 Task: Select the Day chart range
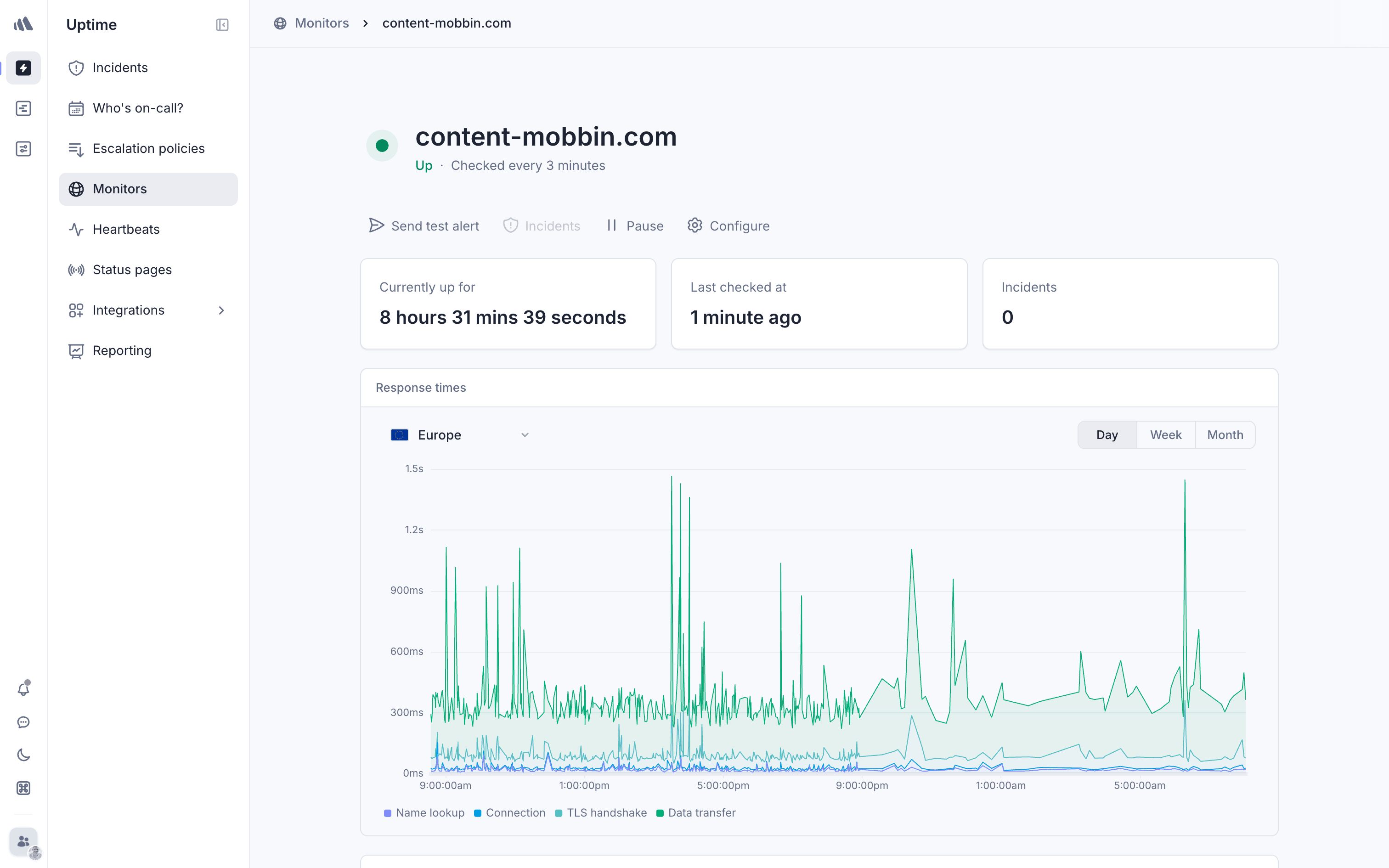(1107, 435)
